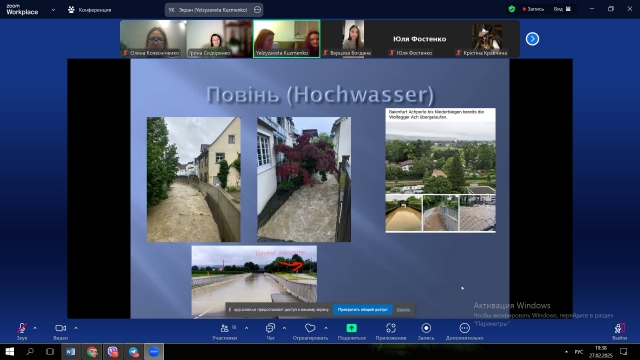Open Windows notification center
Viewport: 640px width, 360px height.
pos(624,351)
